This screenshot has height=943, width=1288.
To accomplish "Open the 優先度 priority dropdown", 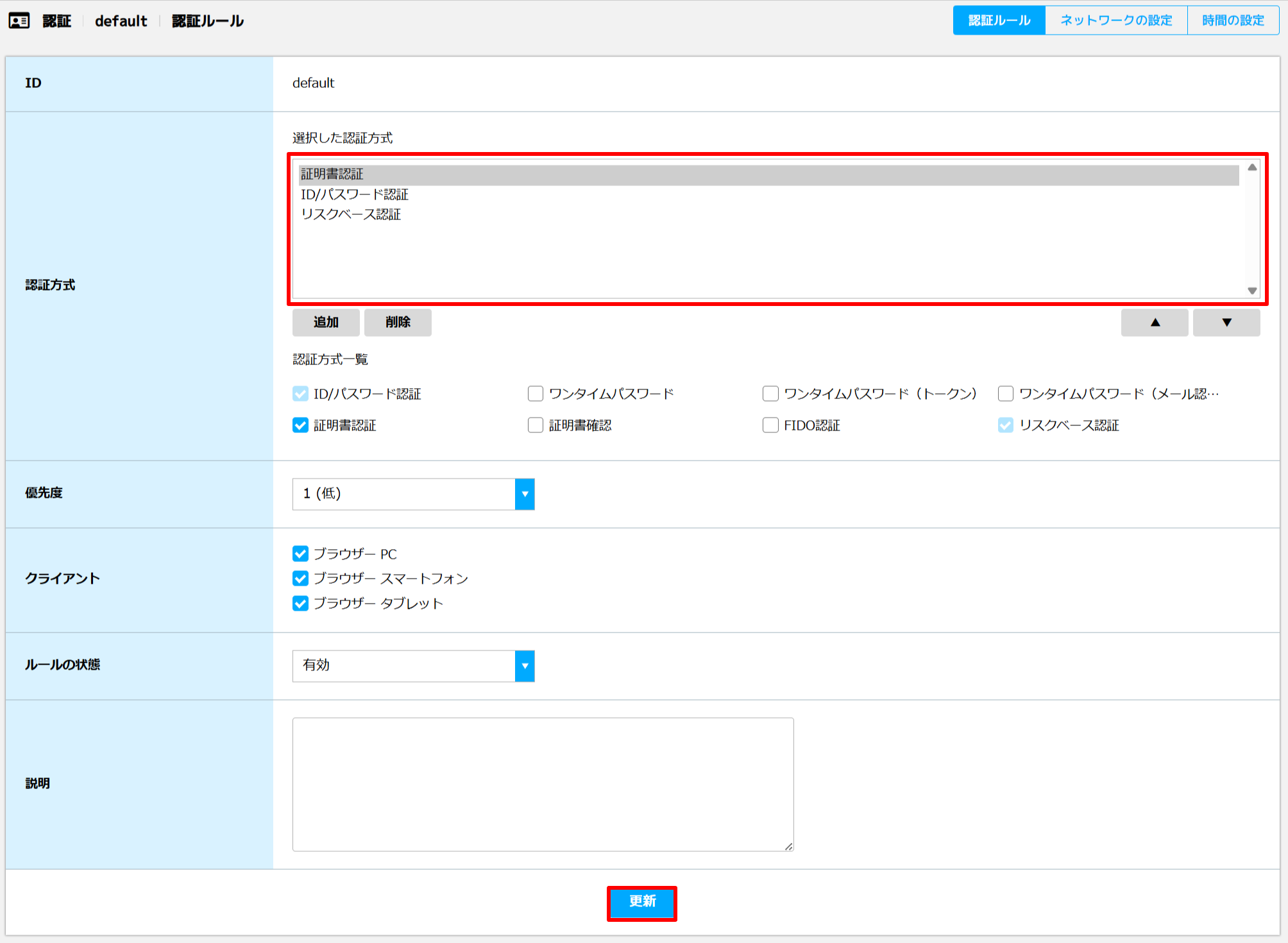I will point(413,494).
